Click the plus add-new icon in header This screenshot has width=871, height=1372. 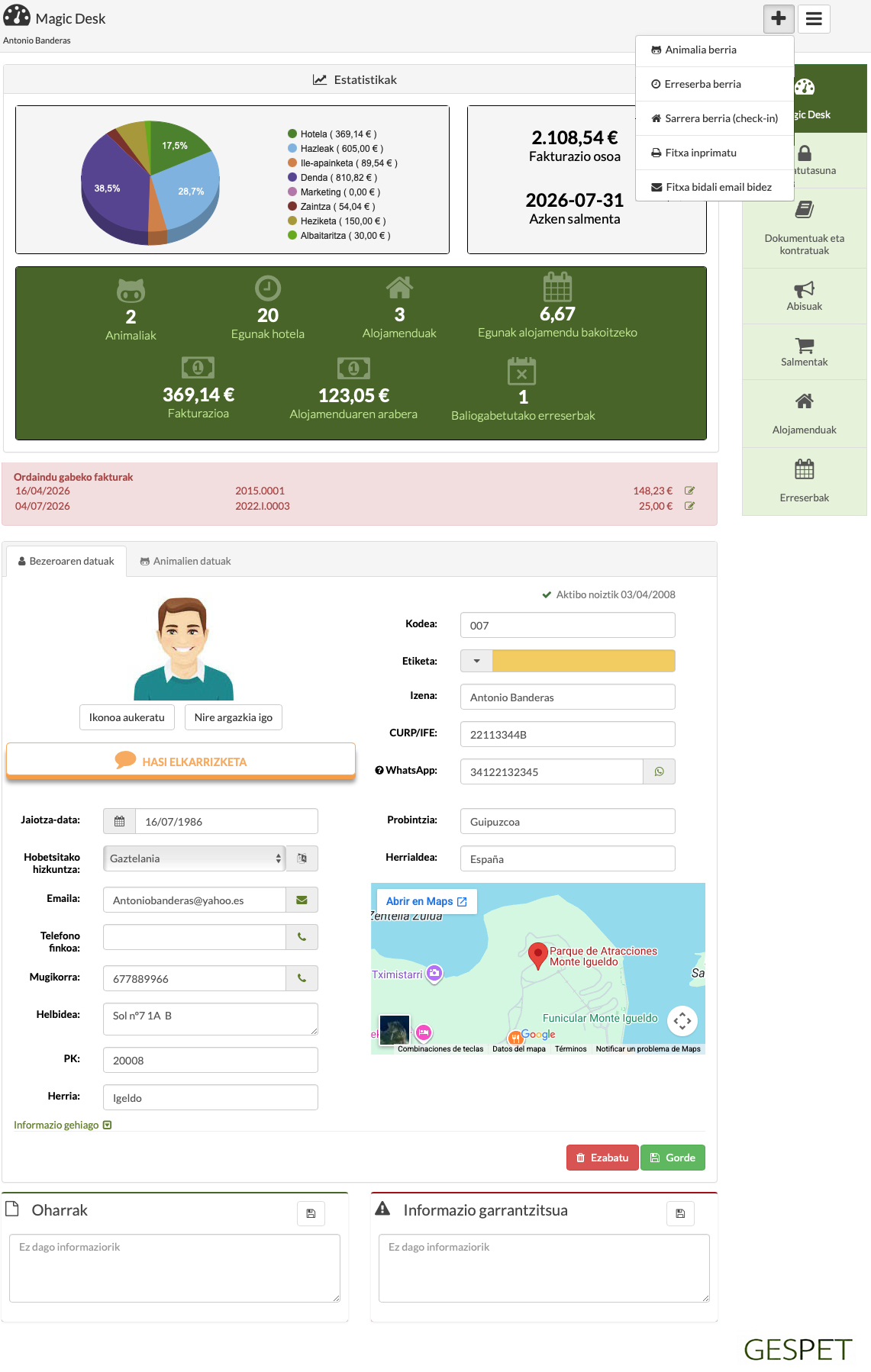click(779, 19)
